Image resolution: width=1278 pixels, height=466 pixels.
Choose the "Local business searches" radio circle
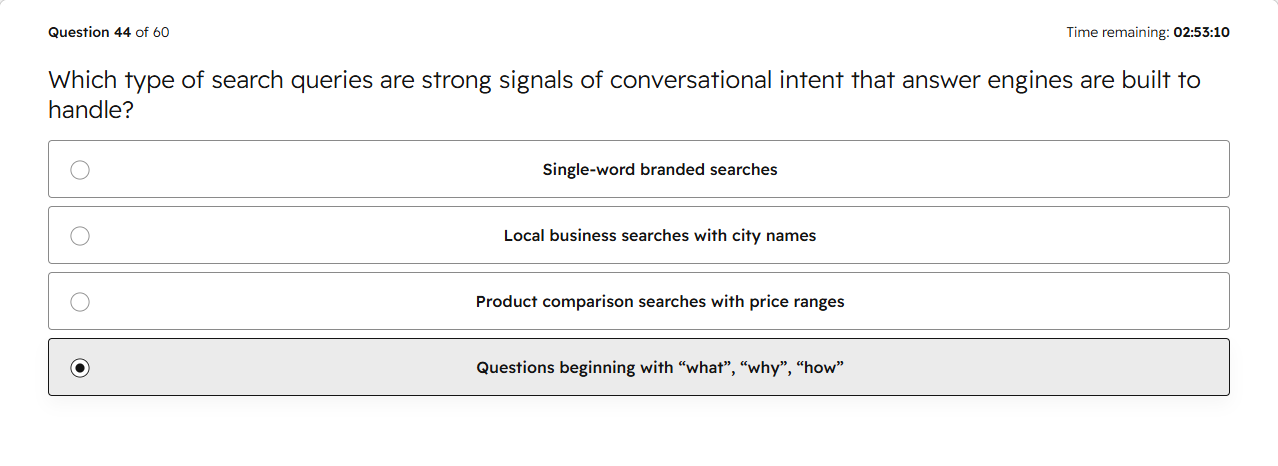(80, 236)
